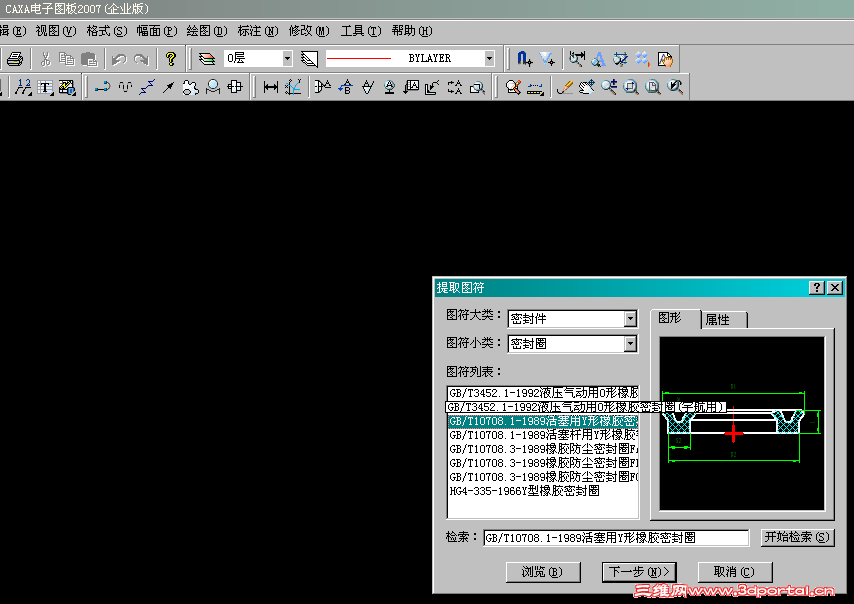
Task: Click the 取消(C) button
Action: tap(734, 572)
